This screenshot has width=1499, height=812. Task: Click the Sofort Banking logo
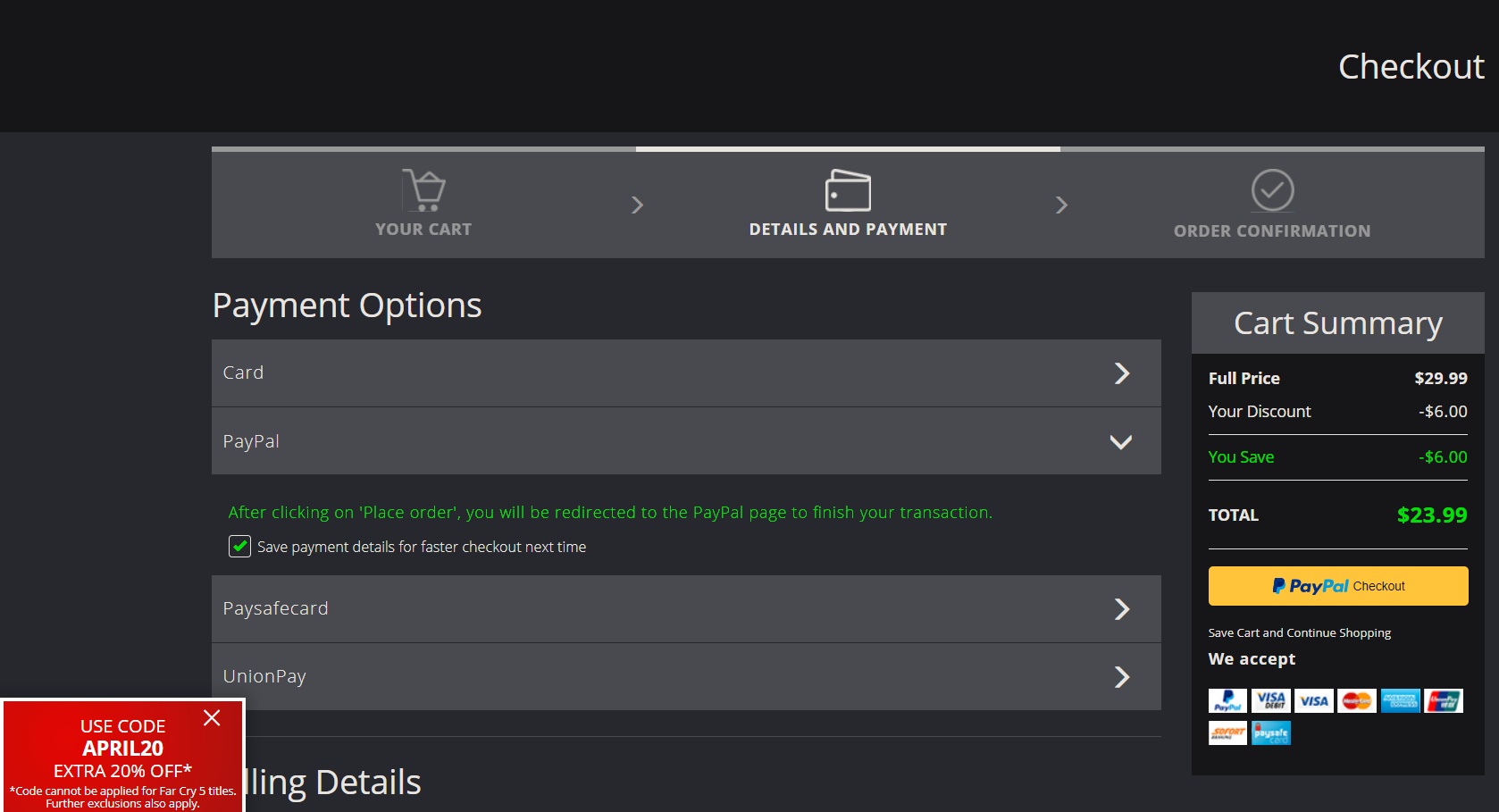tap(1227, 733)
